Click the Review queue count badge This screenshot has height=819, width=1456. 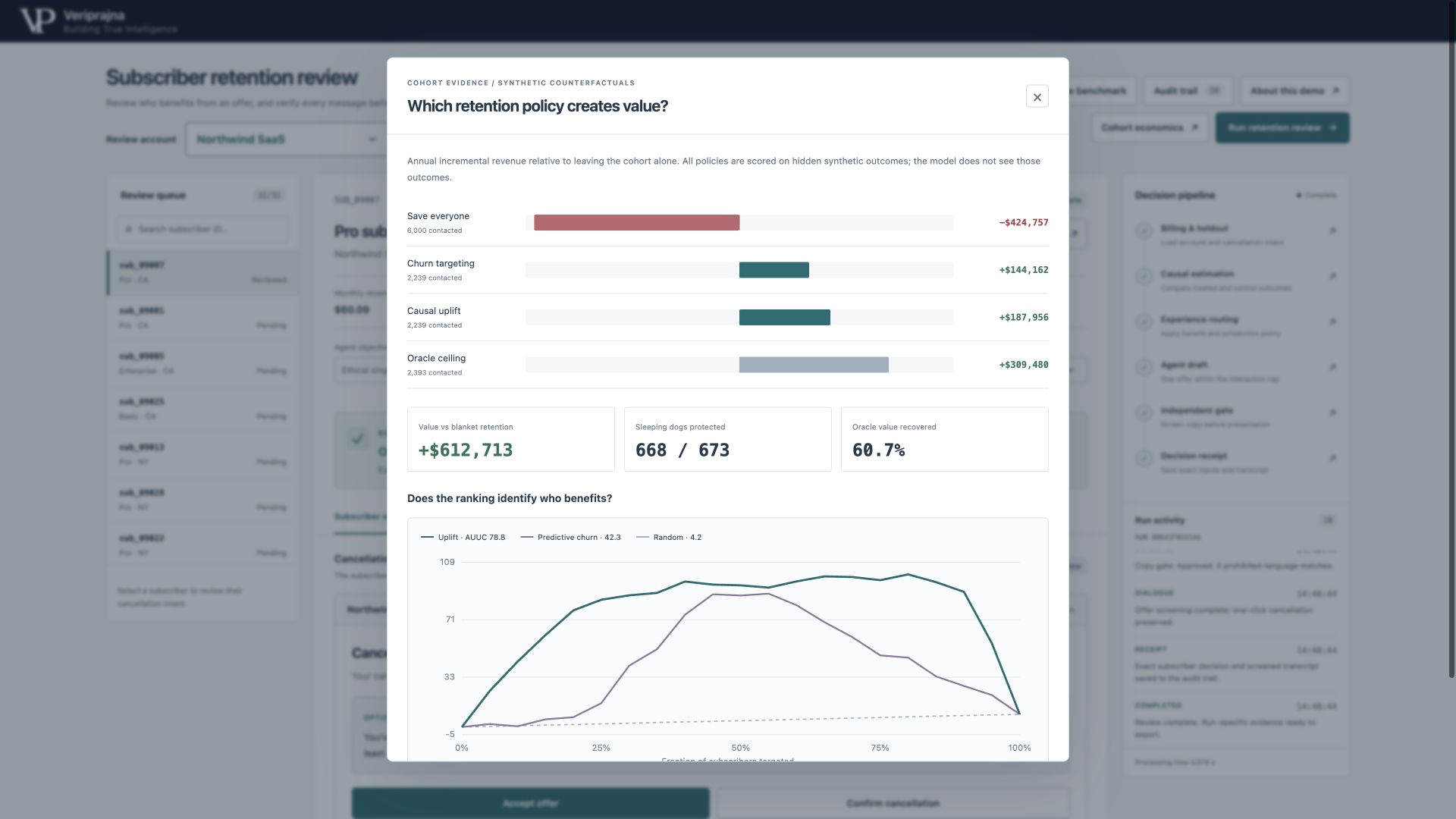pyautogui.click(x=268, y=196)
